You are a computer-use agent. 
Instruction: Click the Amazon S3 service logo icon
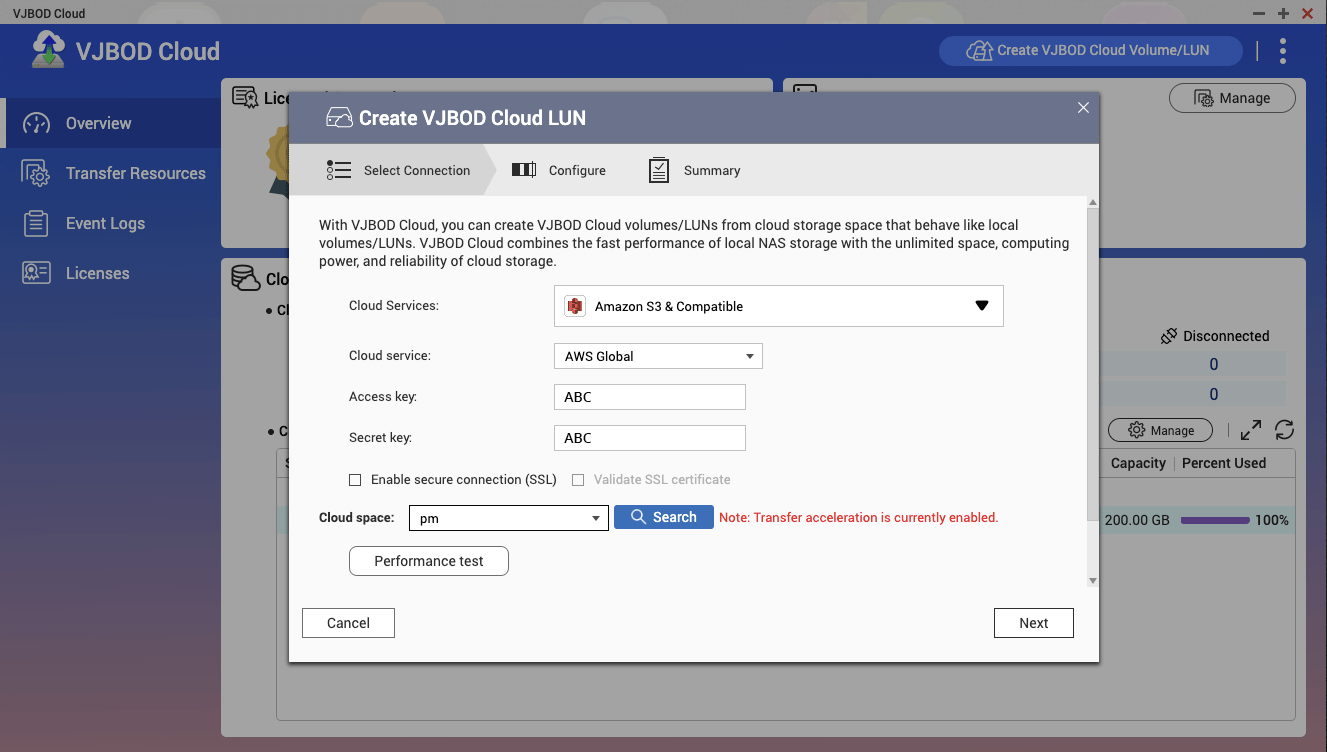coord(575,306)
